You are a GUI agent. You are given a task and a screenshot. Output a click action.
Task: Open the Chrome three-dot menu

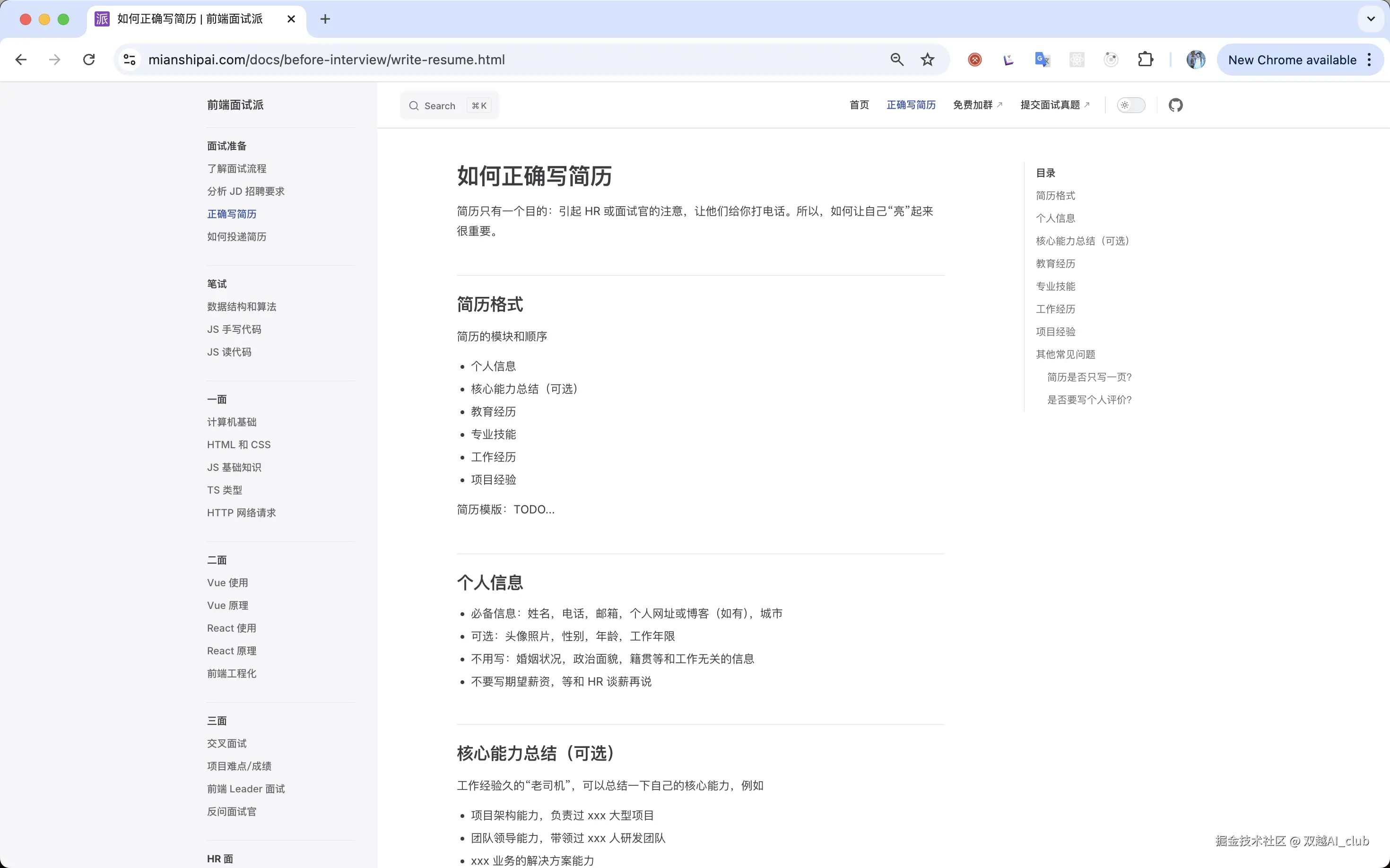pyautogui.click(x=1369, y=59)
